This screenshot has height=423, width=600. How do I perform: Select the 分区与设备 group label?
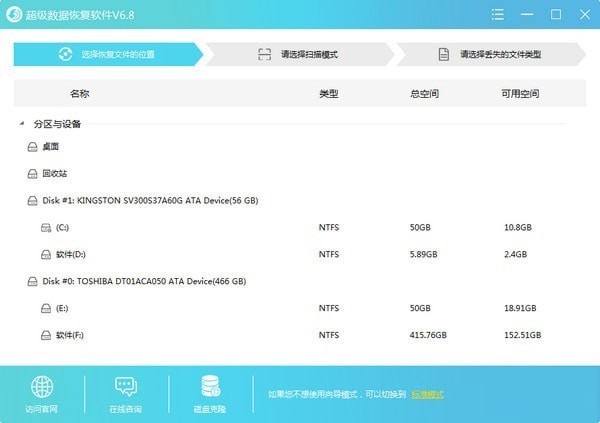coord(57,124)
